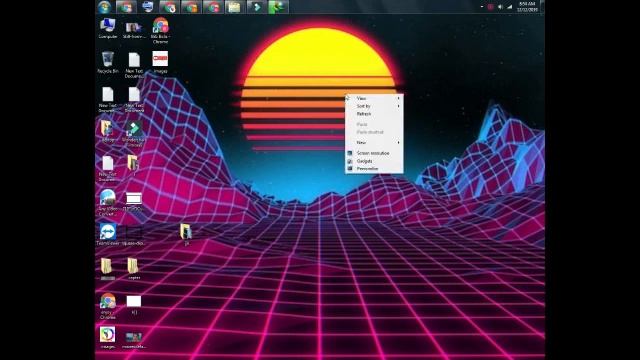Show hidden system tray icons arrow
Image resolution: width=640 pixels, height=360 pixels.
pyautogui.click(x=482, y=7)
